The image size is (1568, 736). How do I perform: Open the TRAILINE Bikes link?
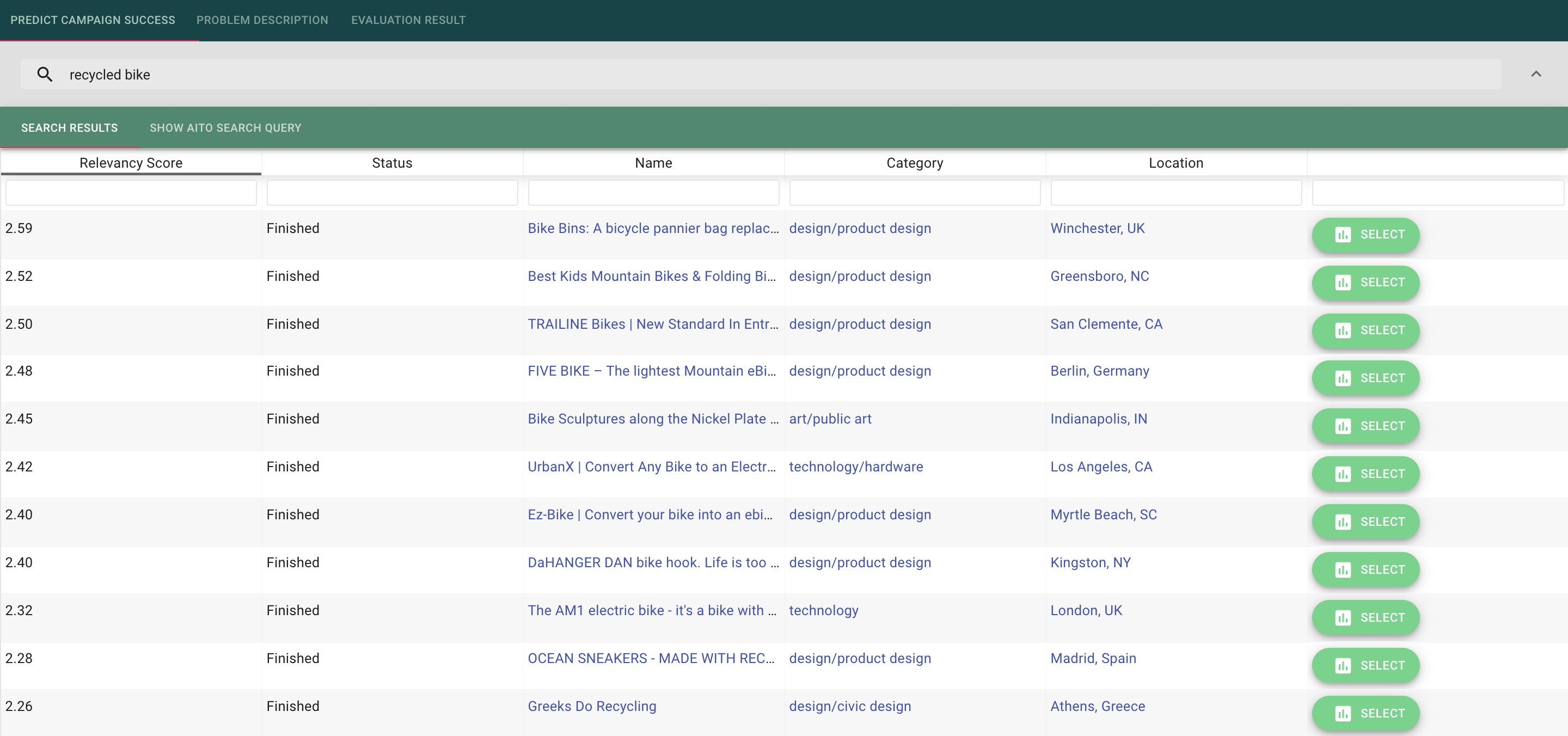[653, 324]
